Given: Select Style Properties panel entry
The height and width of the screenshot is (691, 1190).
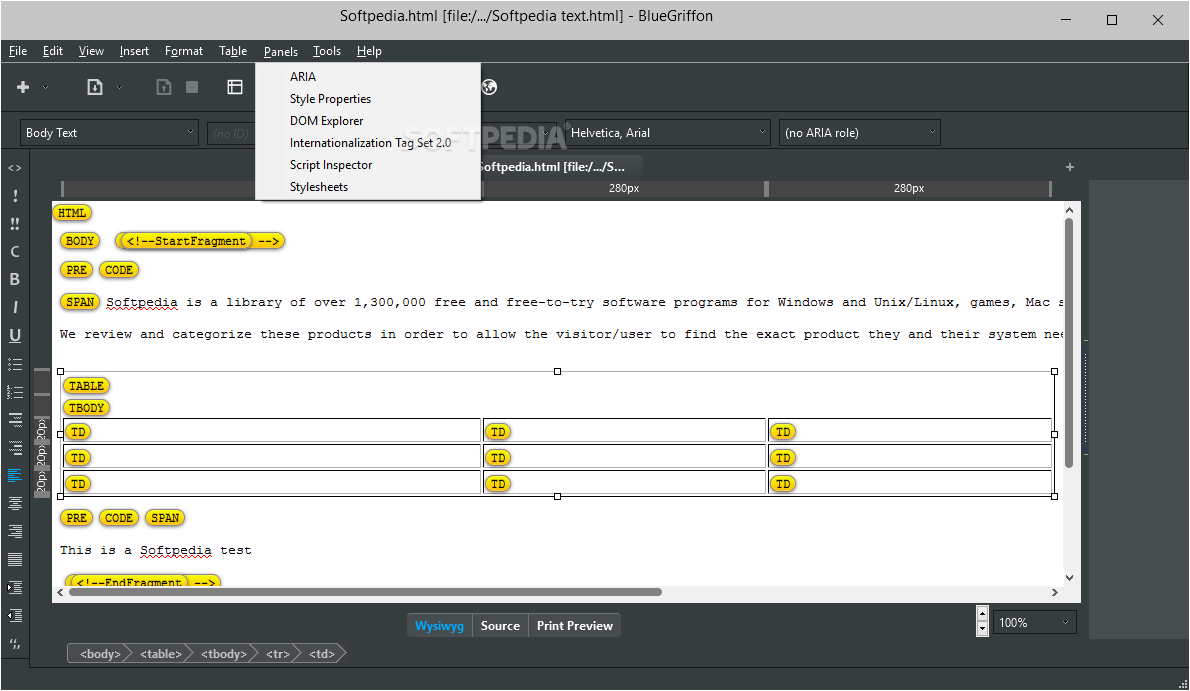Looking at the screenshot, I should click(368, 99).
